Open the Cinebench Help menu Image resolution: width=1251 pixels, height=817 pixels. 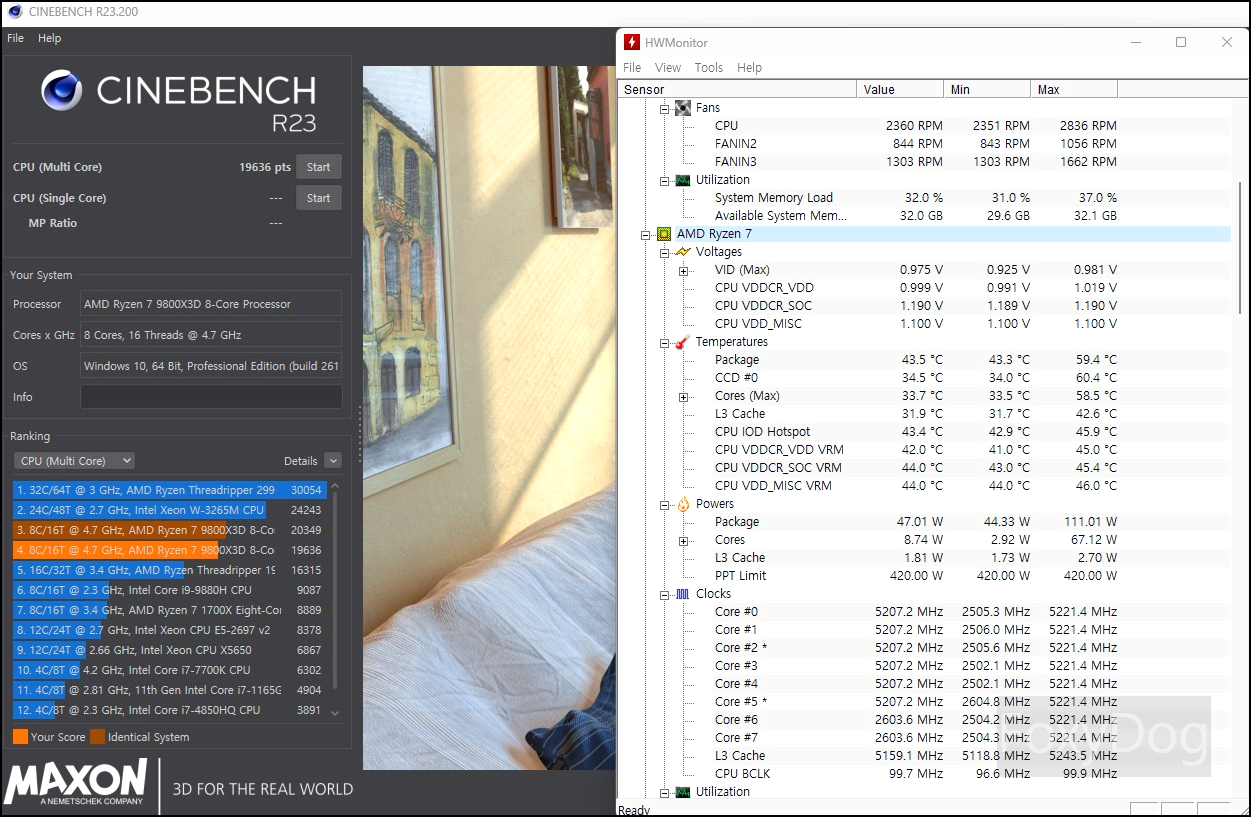pos(49,38)
